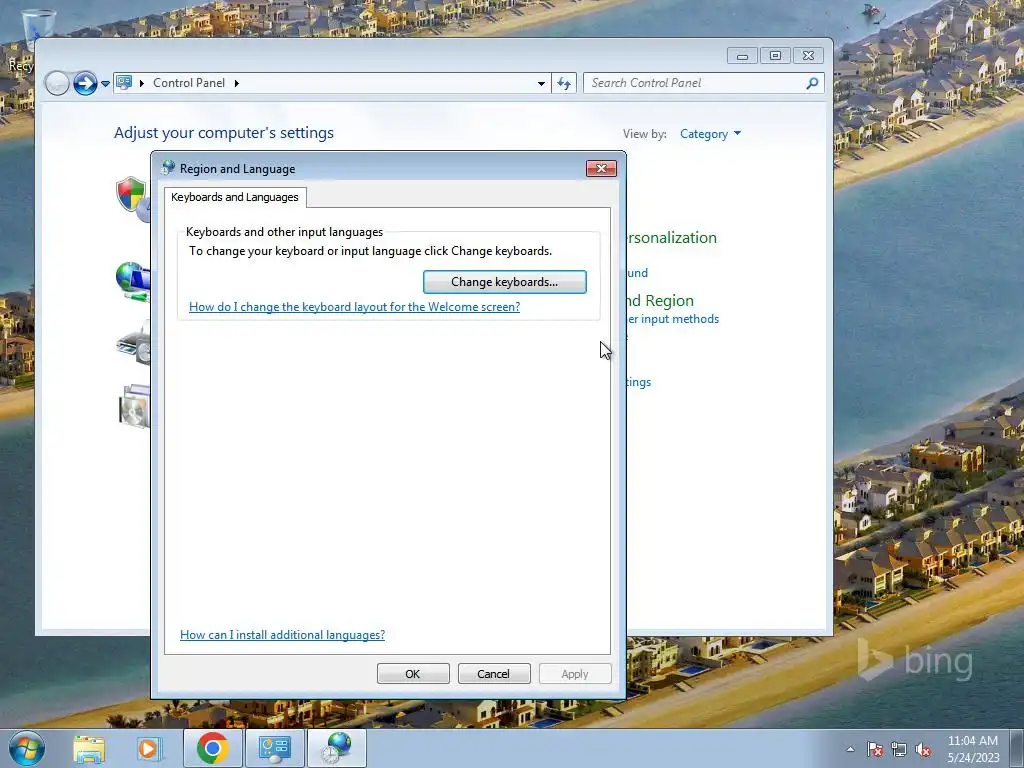1024x768 pixels.
Task: Open the Change keyboards dialog
Action: point(504,282)
